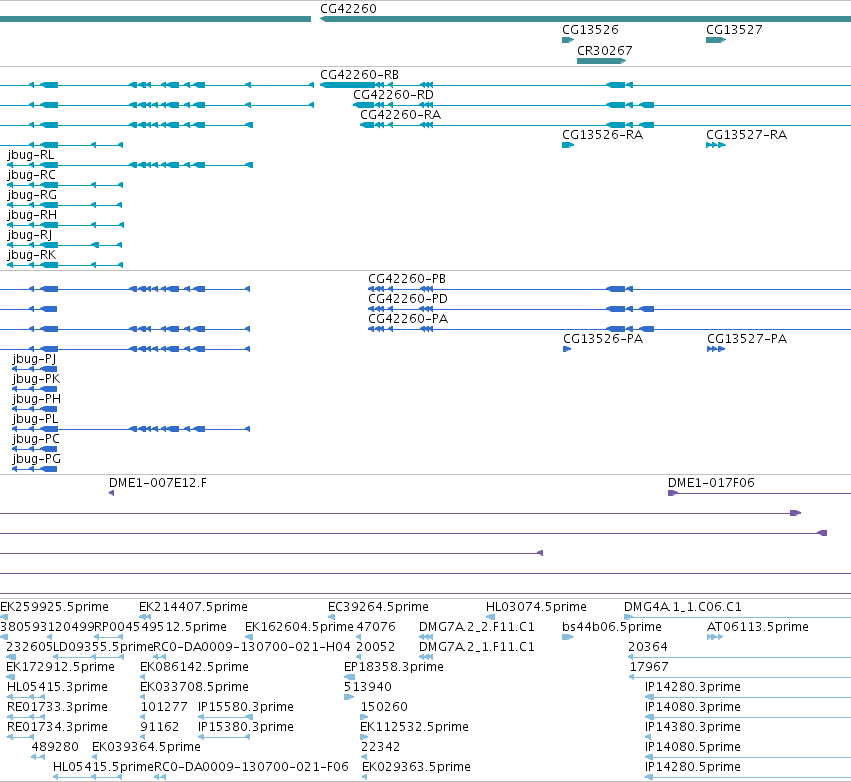Click the EK039364.5prime EST label

(x=146, y=747)
